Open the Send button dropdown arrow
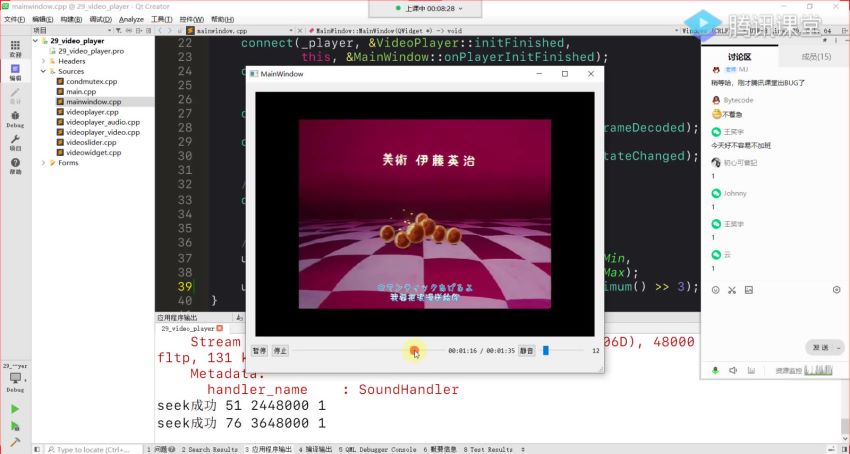 tap(840, 348)
